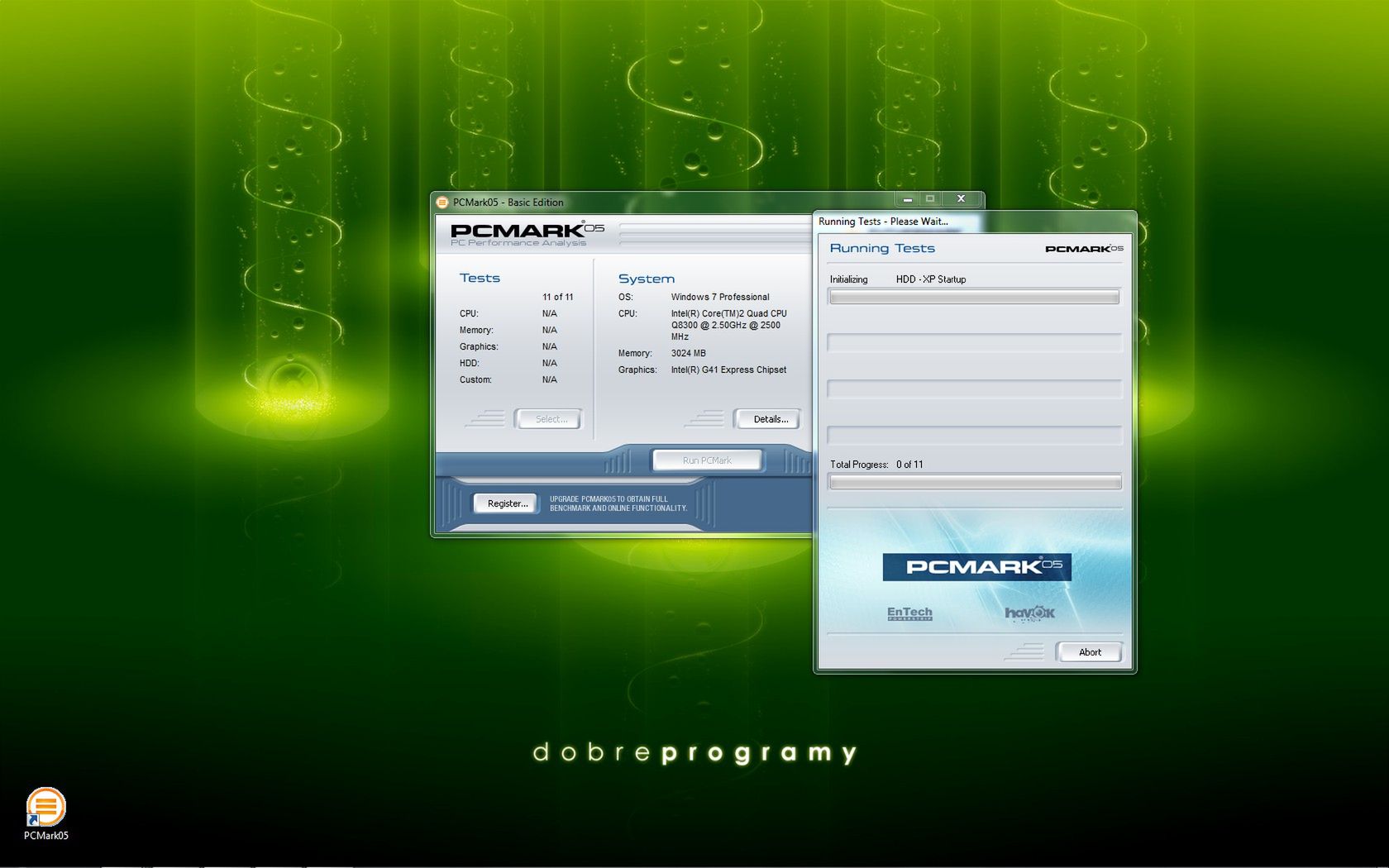Click the Memory test N/A value
Viewport: 1389px width, 868px height.
tap(549, 330)
